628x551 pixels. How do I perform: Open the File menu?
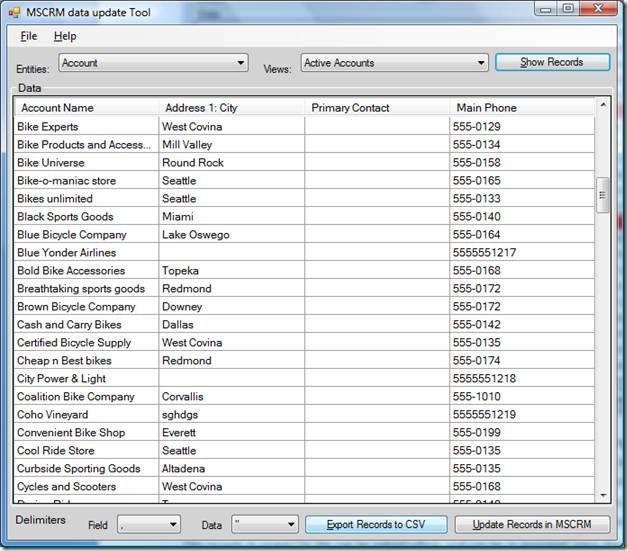point(28,36)
